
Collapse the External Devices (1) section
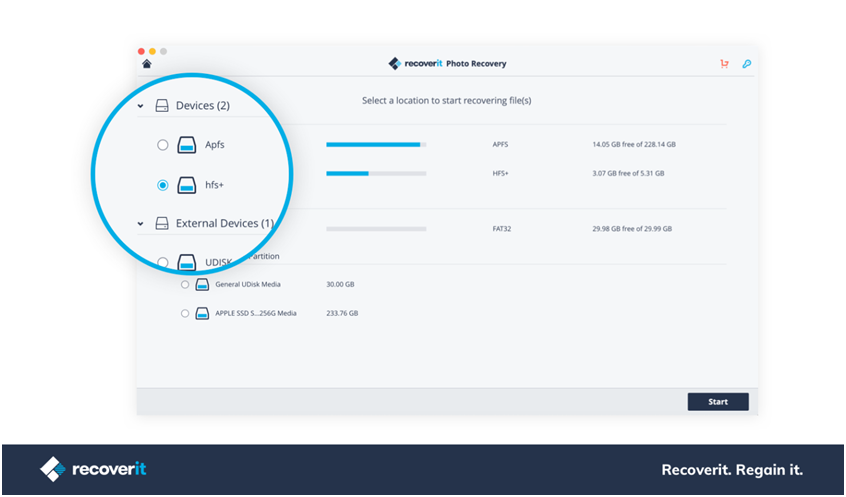(140, 224)
